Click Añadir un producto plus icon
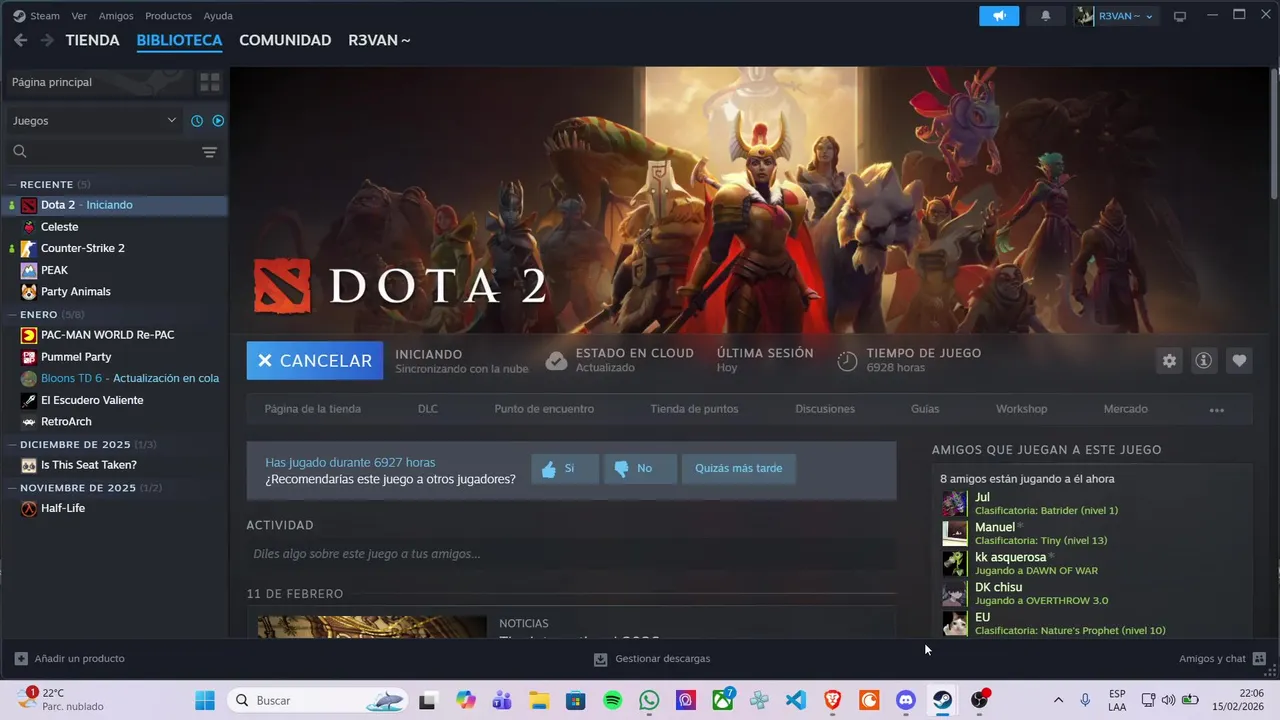Image resolution: width=1280 pixels, height=720 pixels. coord(21,659)
